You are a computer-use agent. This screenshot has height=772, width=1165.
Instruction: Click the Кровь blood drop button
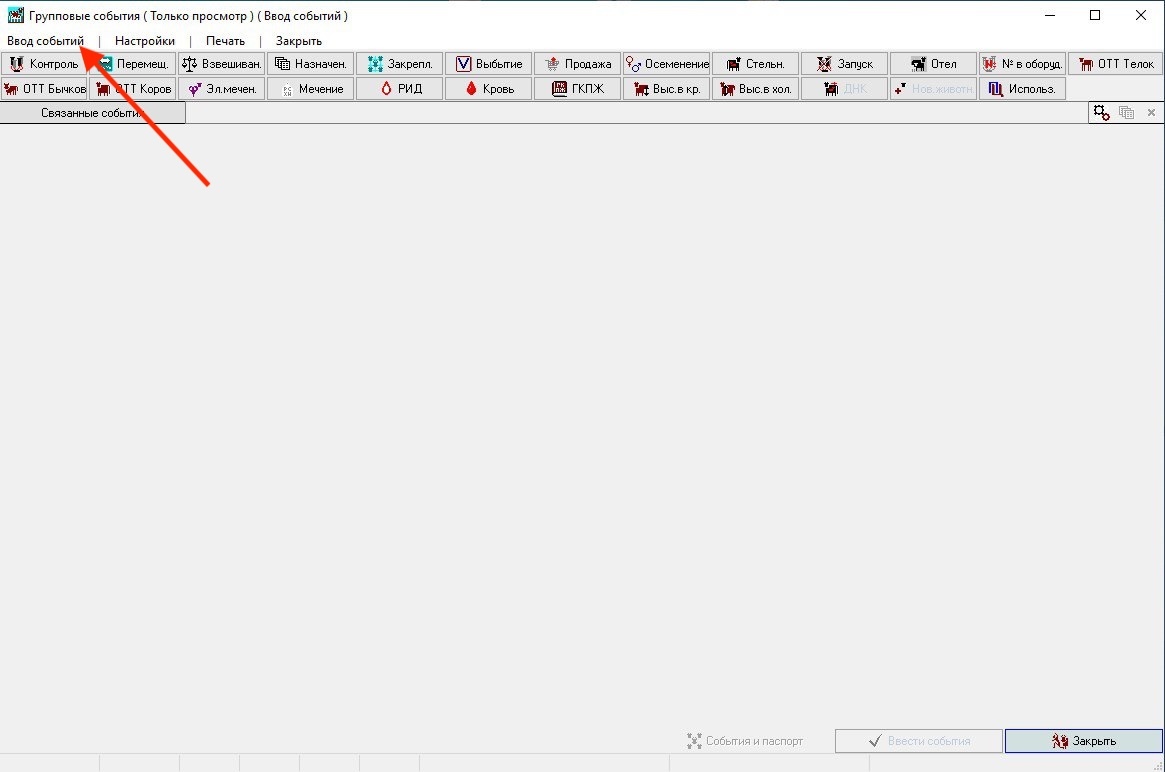click(489, 88)
